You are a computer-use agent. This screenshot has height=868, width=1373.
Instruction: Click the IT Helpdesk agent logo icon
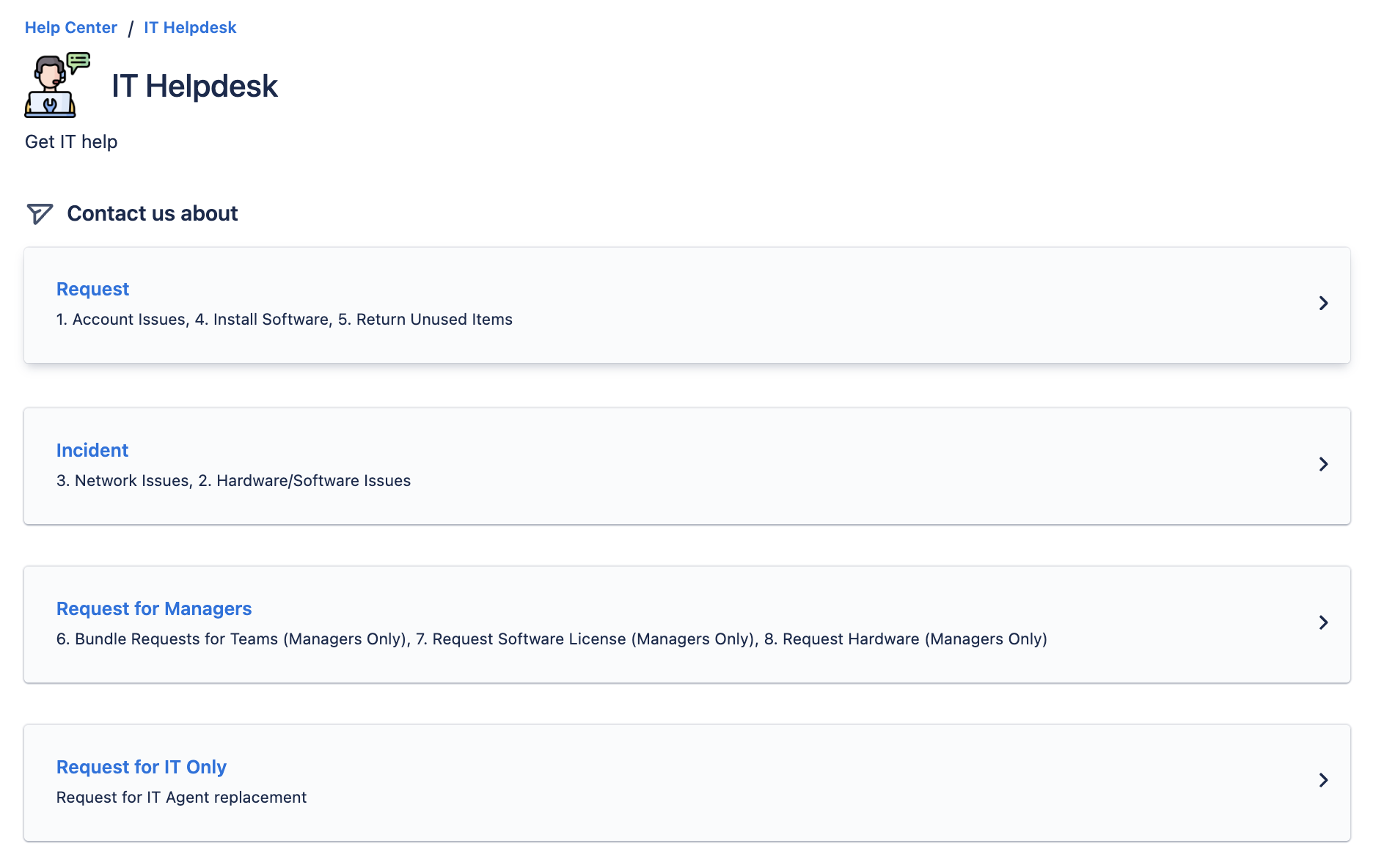click(x=57, y=85)
